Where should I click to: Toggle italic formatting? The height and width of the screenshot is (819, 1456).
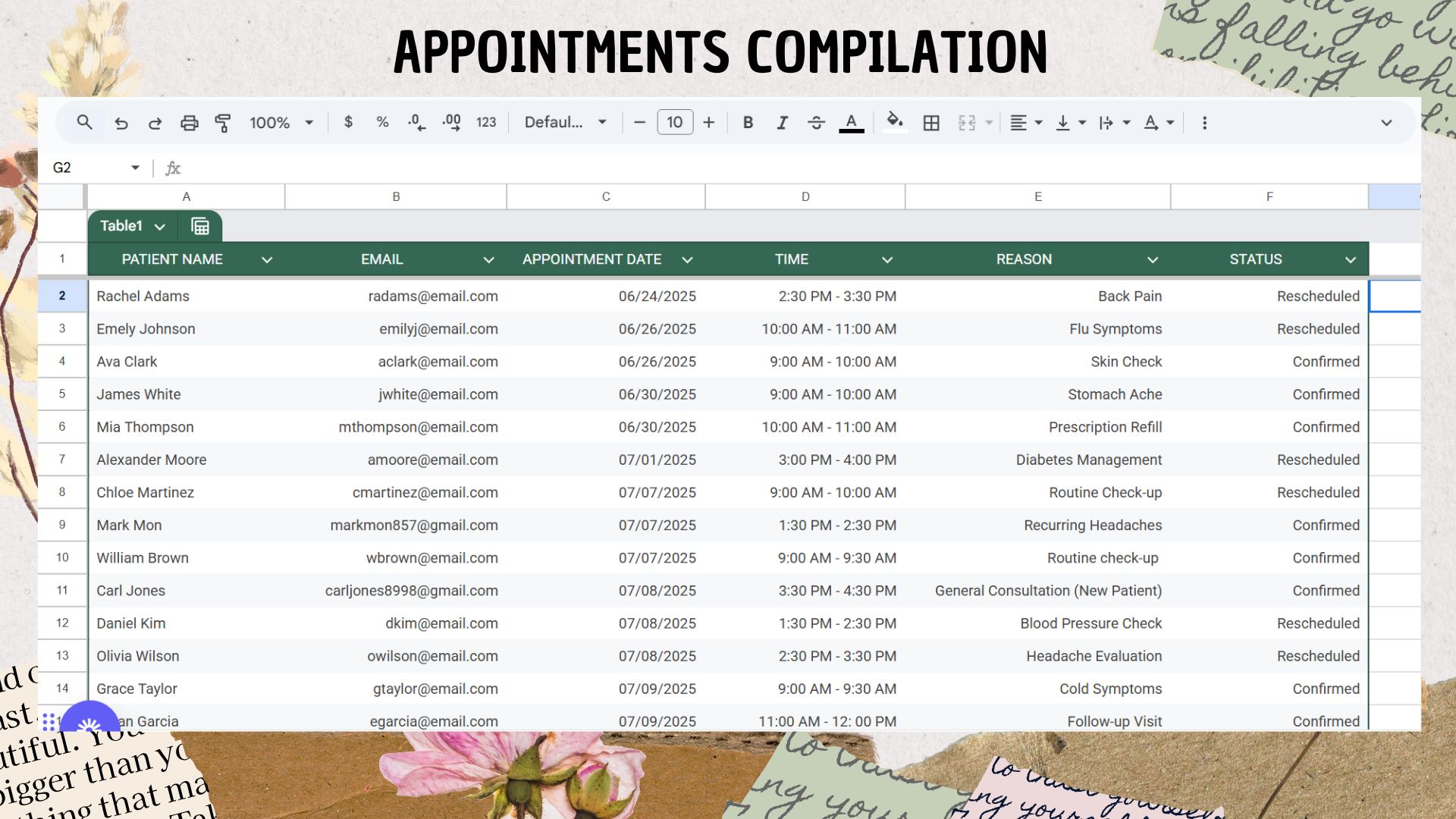(782, 122)
